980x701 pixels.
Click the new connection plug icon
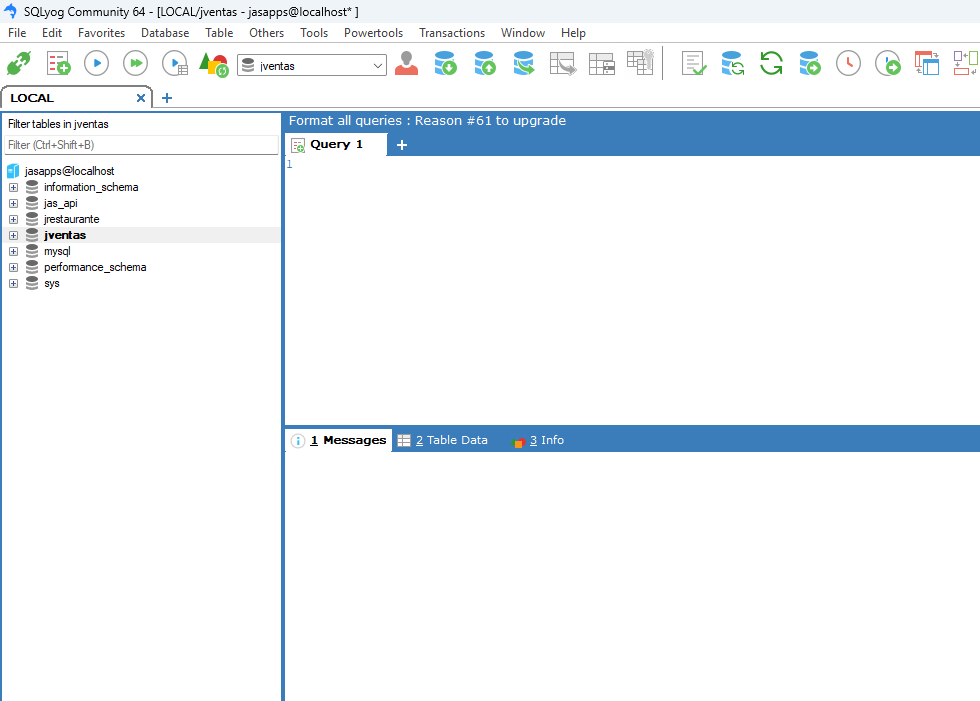click(x=19, y=64)
